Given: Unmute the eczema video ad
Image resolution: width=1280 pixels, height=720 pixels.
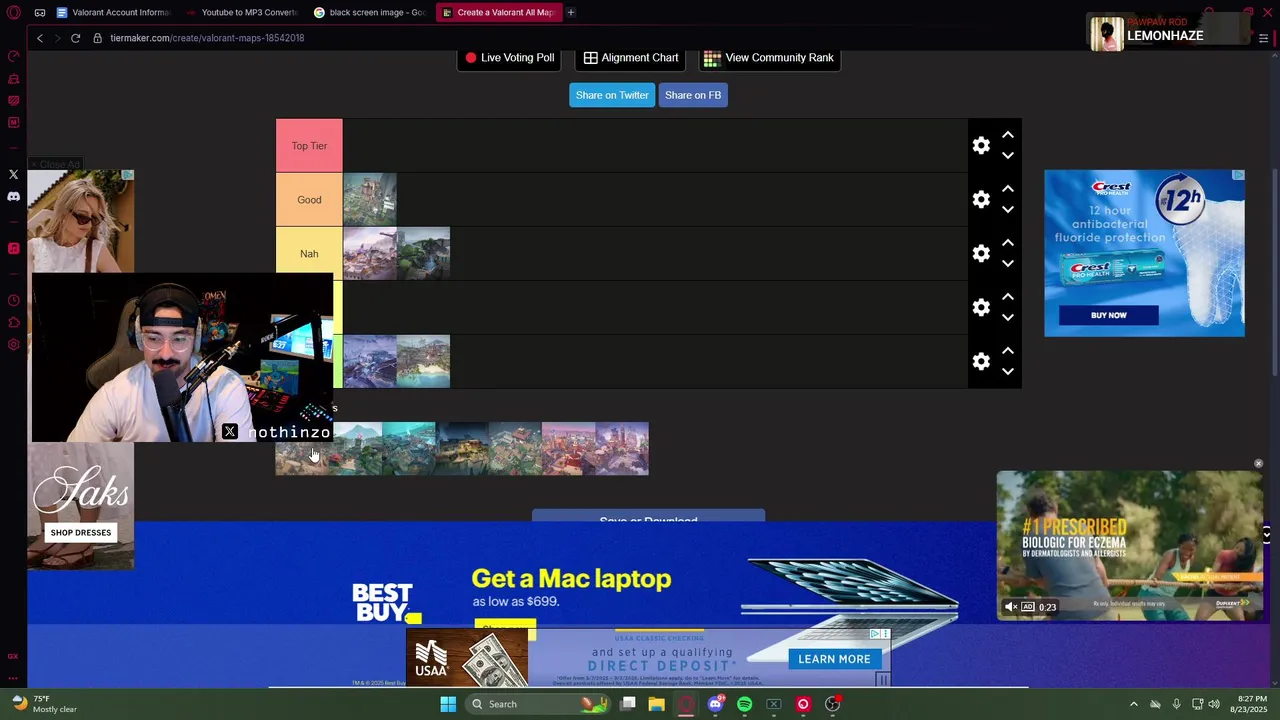Looking at the screenshot, I should pos(1011,607).
